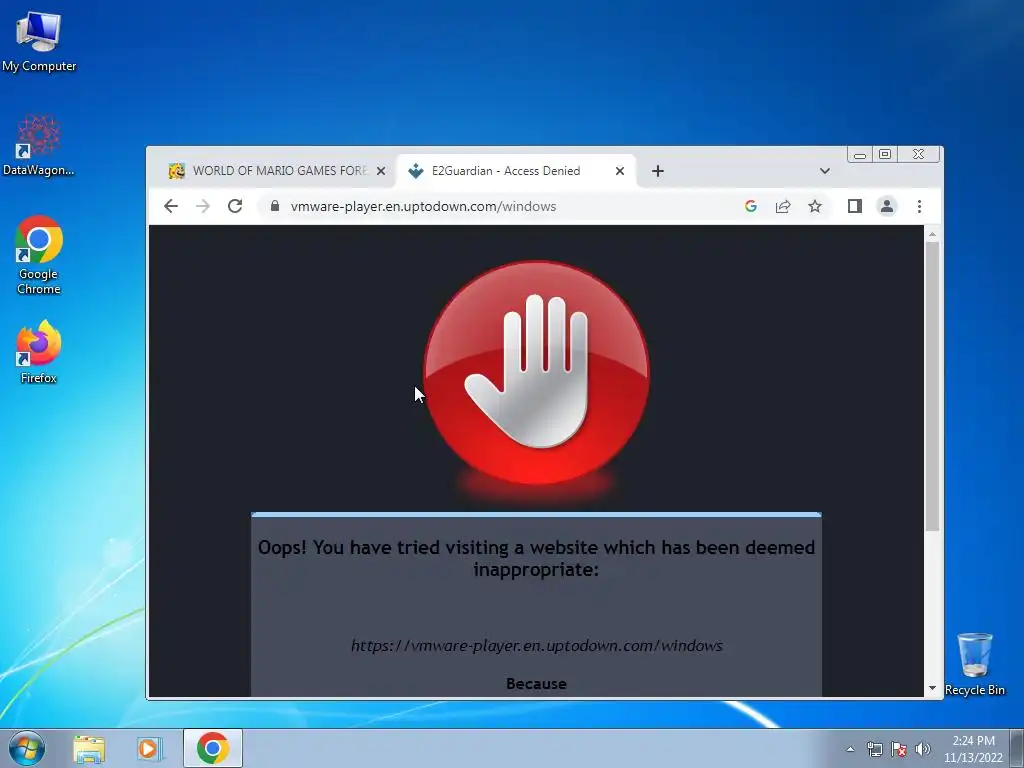This screenshot has width=1024, height=768.
Task: Go back to the previous page
Action: [x=171, y=206]
